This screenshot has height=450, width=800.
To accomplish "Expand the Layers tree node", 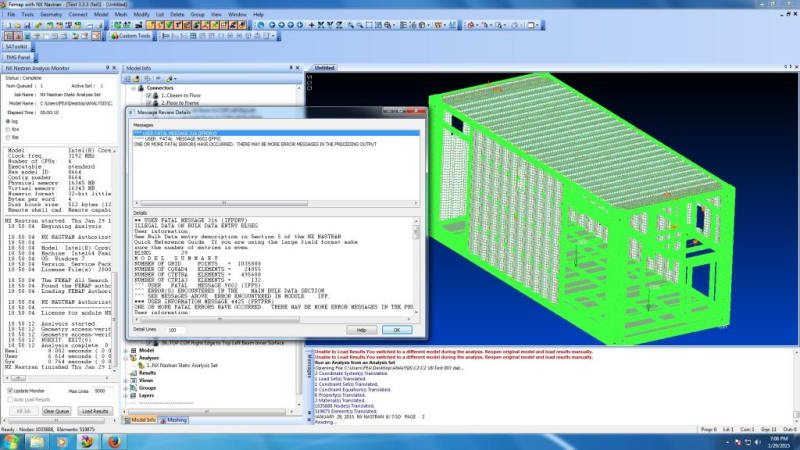I will tap(127, 395).
